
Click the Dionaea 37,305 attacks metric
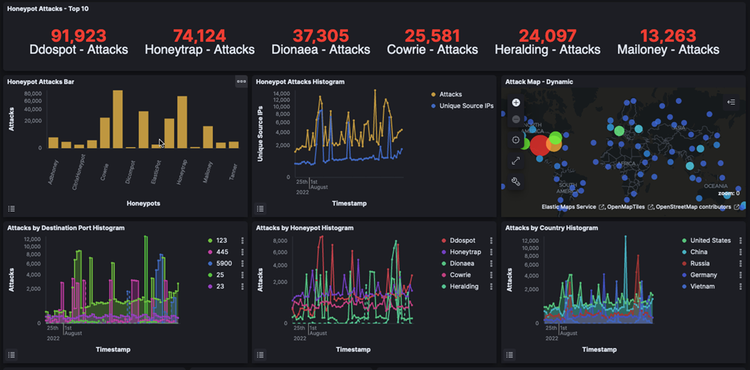(x=320, y=42)
